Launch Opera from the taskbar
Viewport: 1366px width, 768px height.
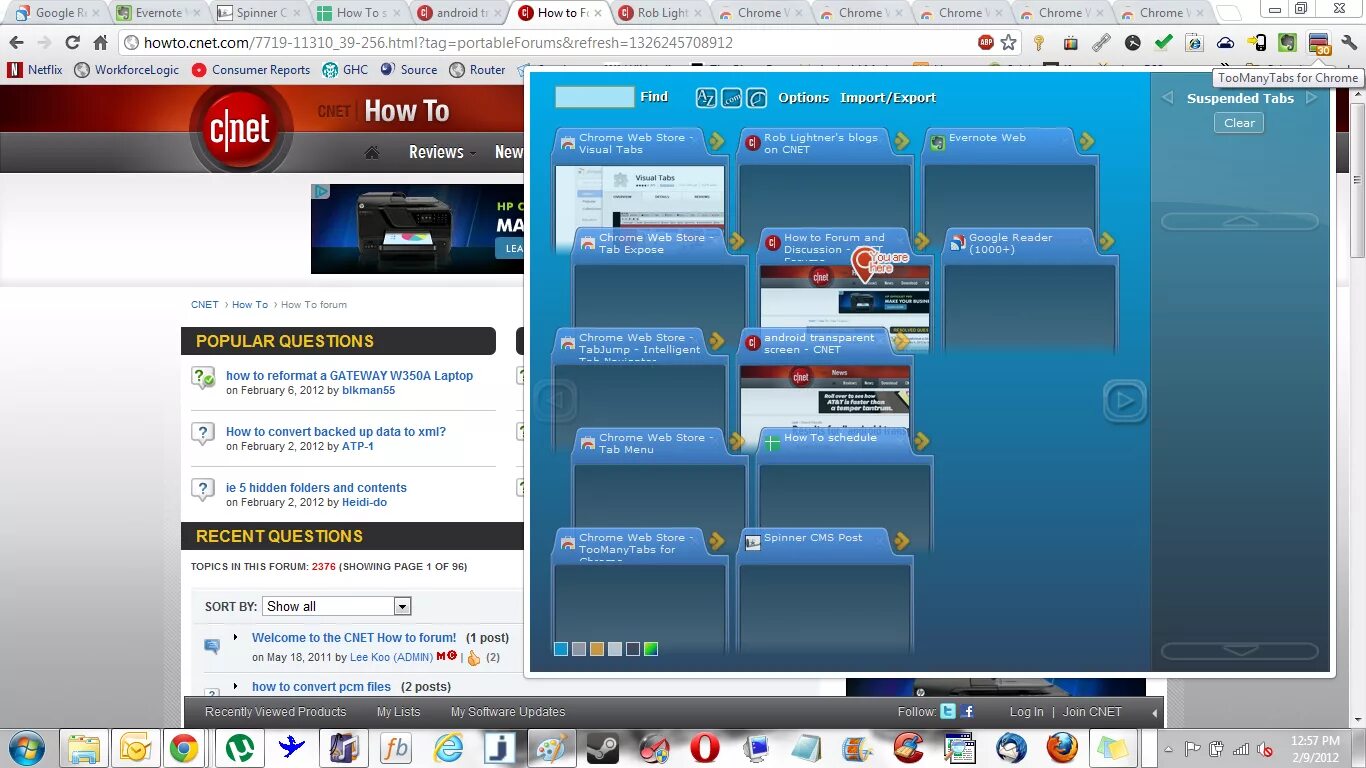point(705,747)
